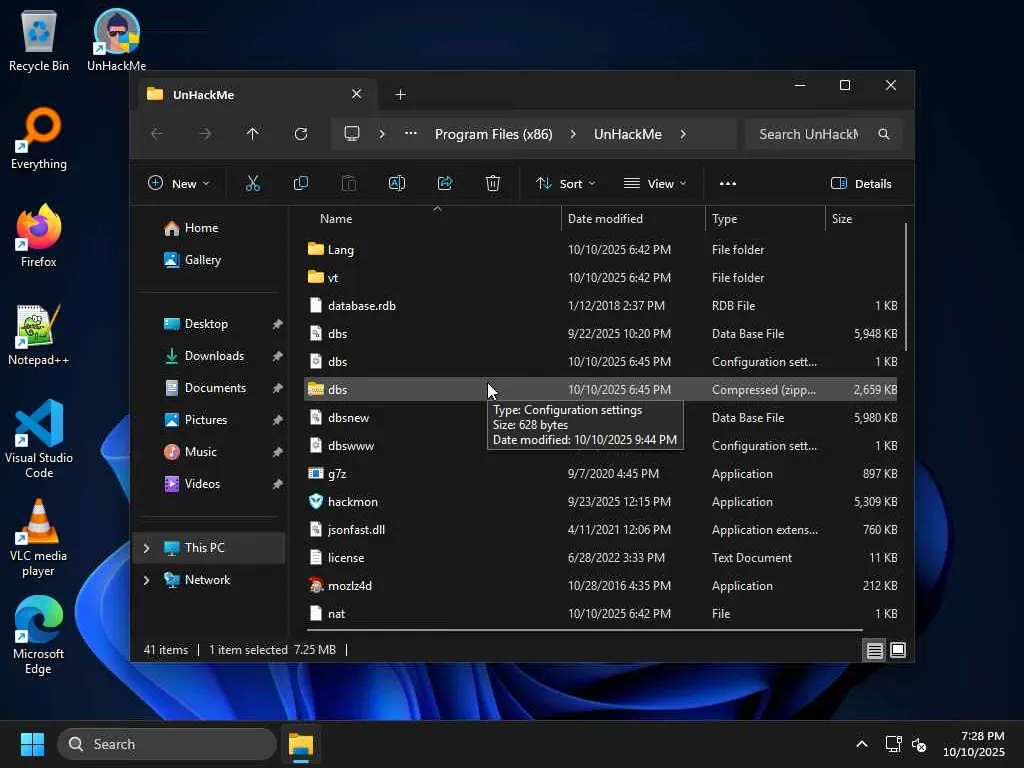Select the Microsoft Edge desktop icon
This screenshot has height=768, width=1024.
(39, 635)
